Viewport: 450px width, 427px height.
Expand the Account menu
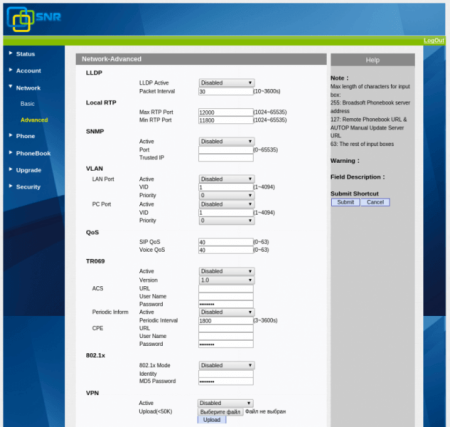(x=28, y=71)
